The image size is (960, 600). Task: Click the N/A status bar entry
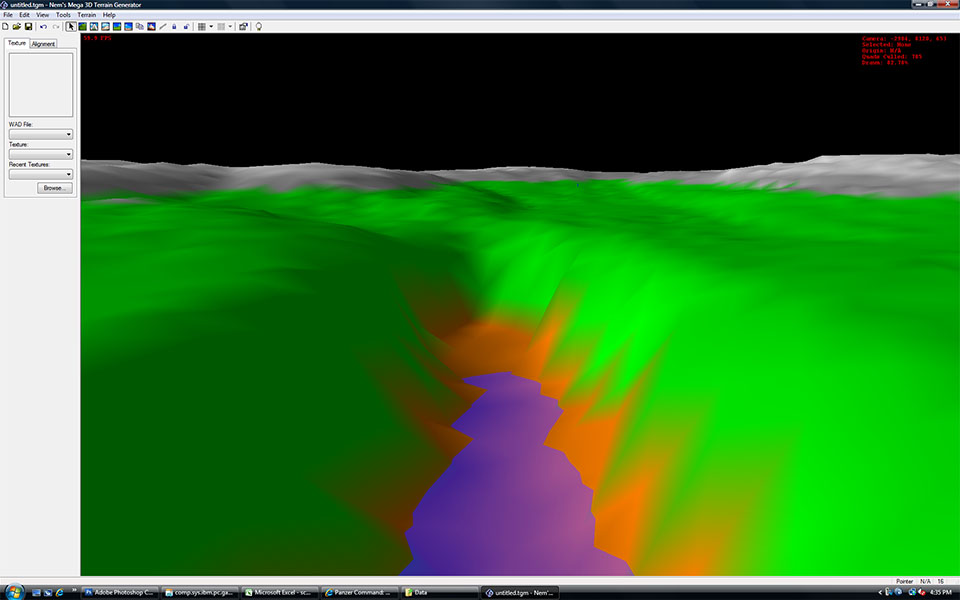tap(925, 581)
